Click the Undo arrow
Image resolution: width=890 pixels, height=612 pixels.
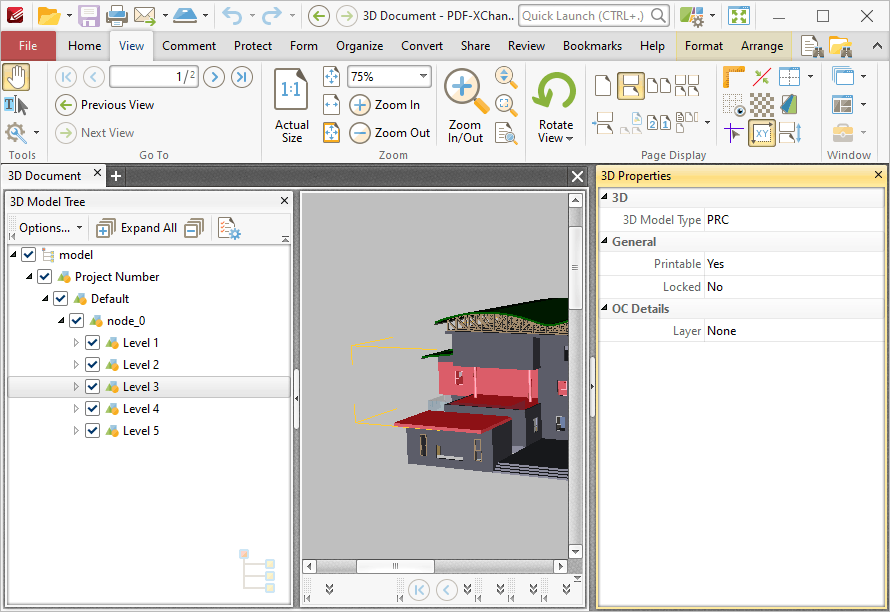coord(232,16)
